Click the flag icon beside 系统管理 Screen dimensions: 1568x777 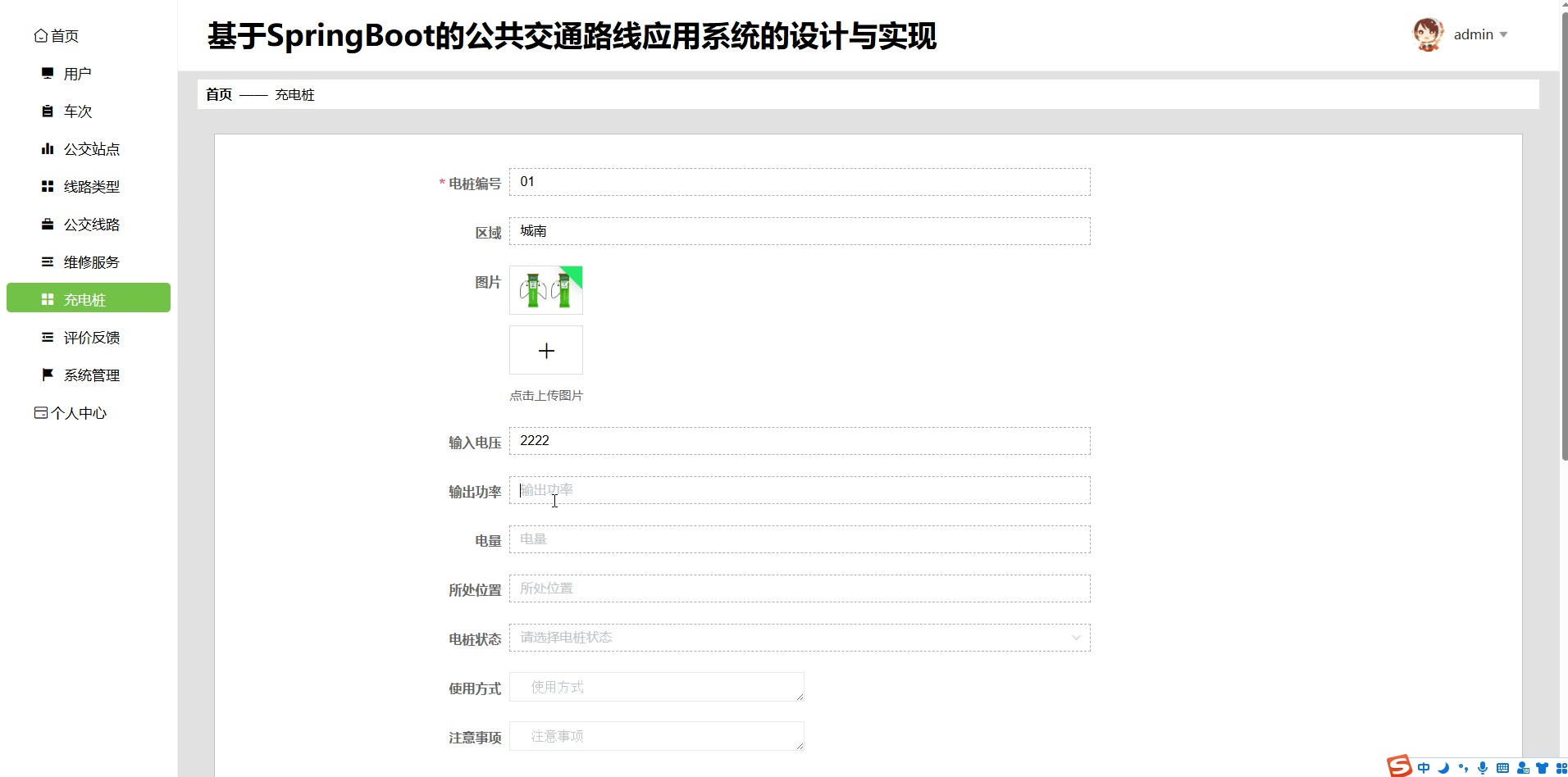[x=48, y=375]
